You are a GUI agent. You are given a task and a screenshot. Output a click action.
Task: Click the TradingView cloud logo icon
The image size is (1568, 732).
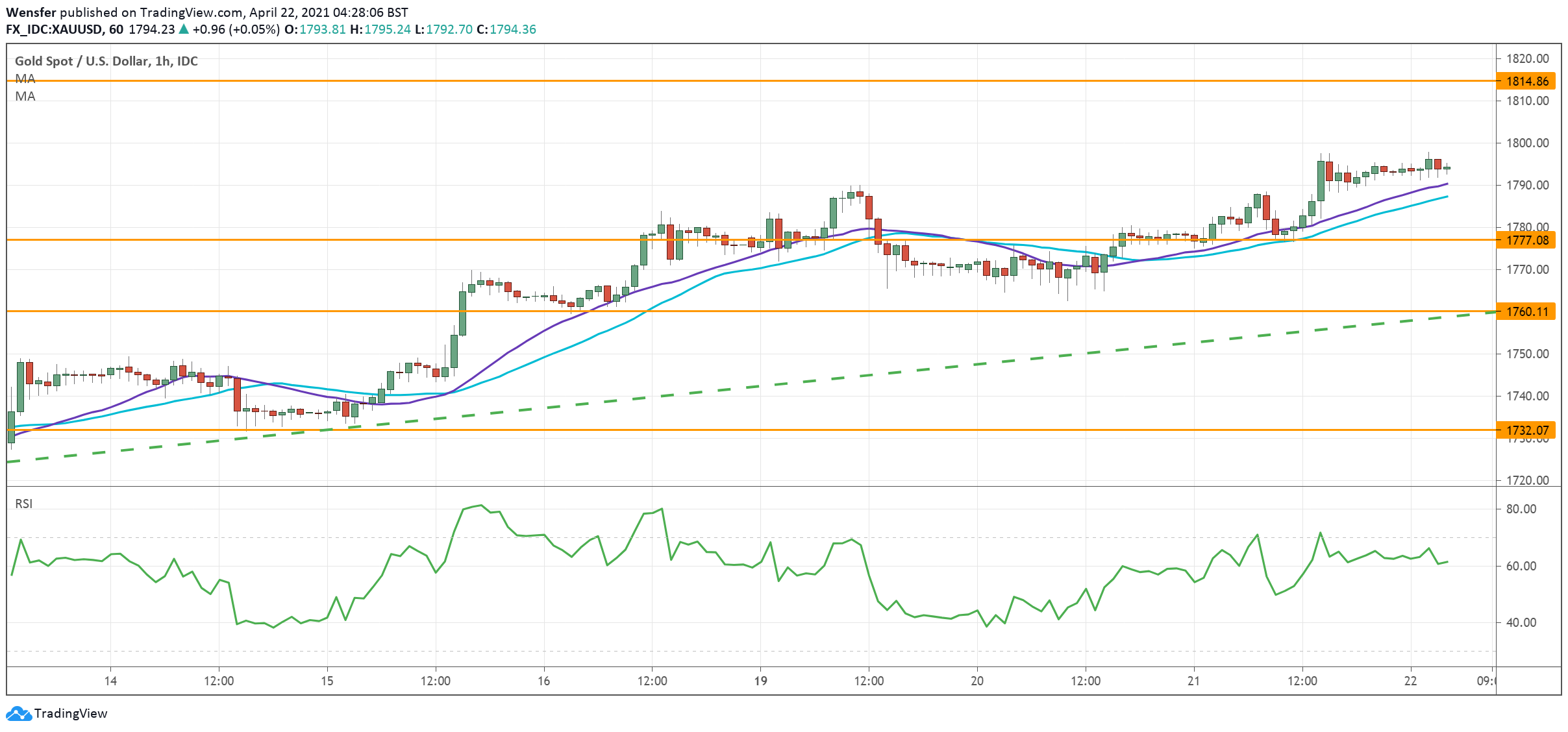tap(18, 714)
